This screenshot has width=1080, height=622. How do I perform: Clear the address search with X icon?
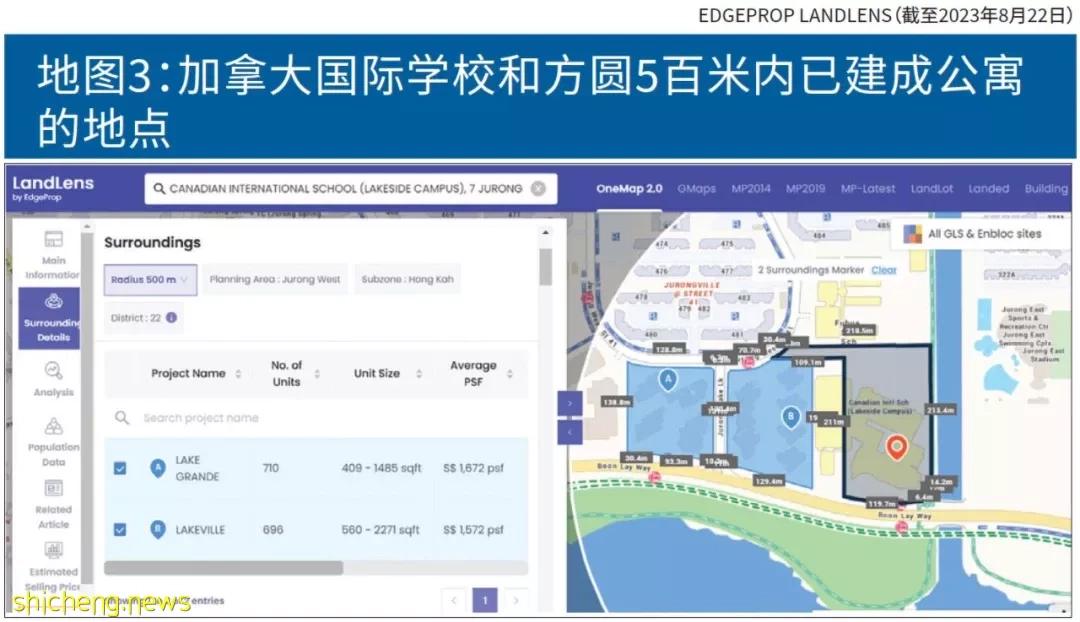pos(539,189)
